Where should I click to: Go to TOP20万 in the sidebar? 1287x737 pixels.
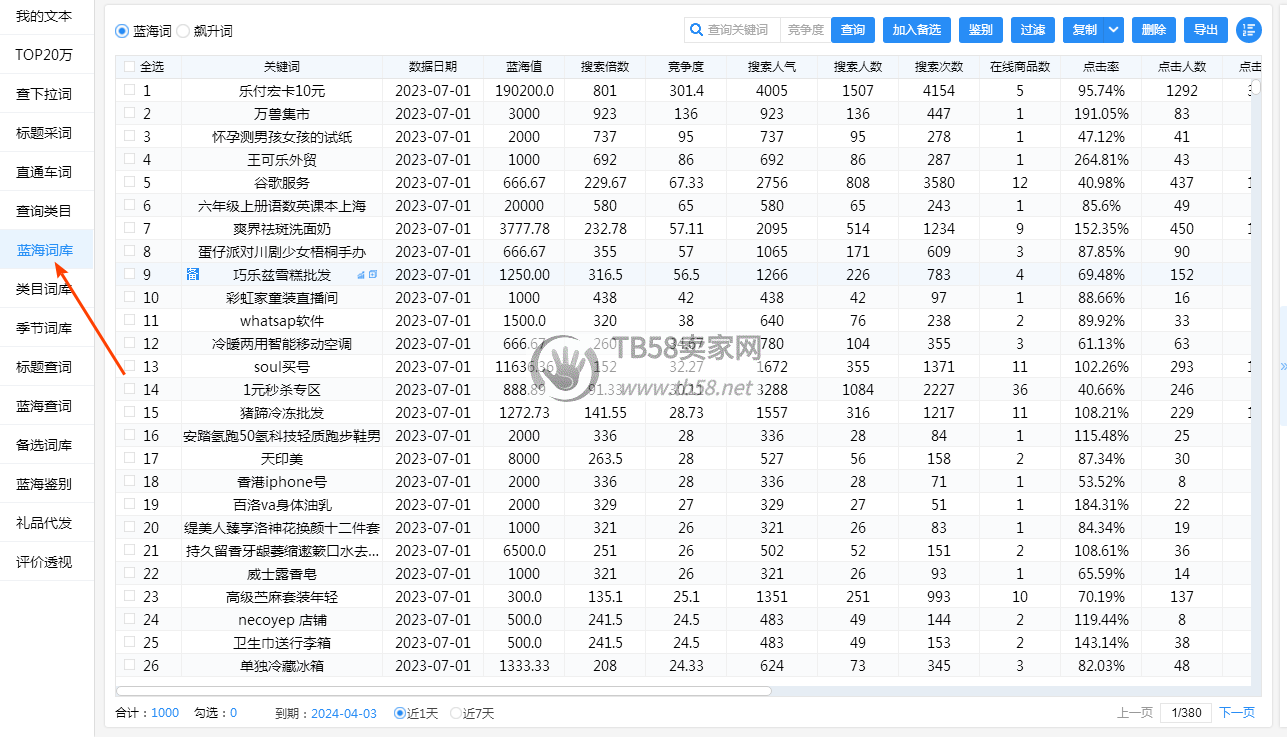click(45, 55)
